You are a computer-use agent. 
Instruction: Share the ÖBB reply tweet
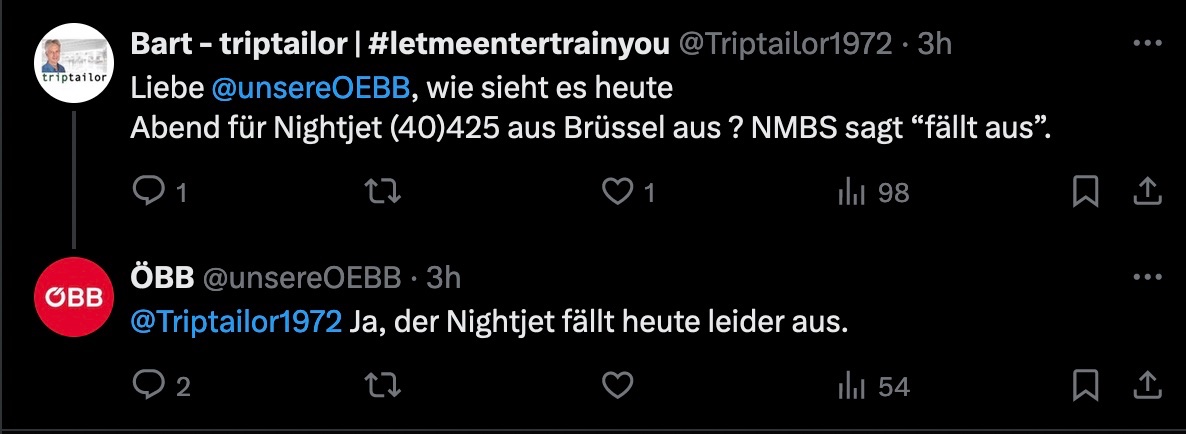click(1148, 384)
